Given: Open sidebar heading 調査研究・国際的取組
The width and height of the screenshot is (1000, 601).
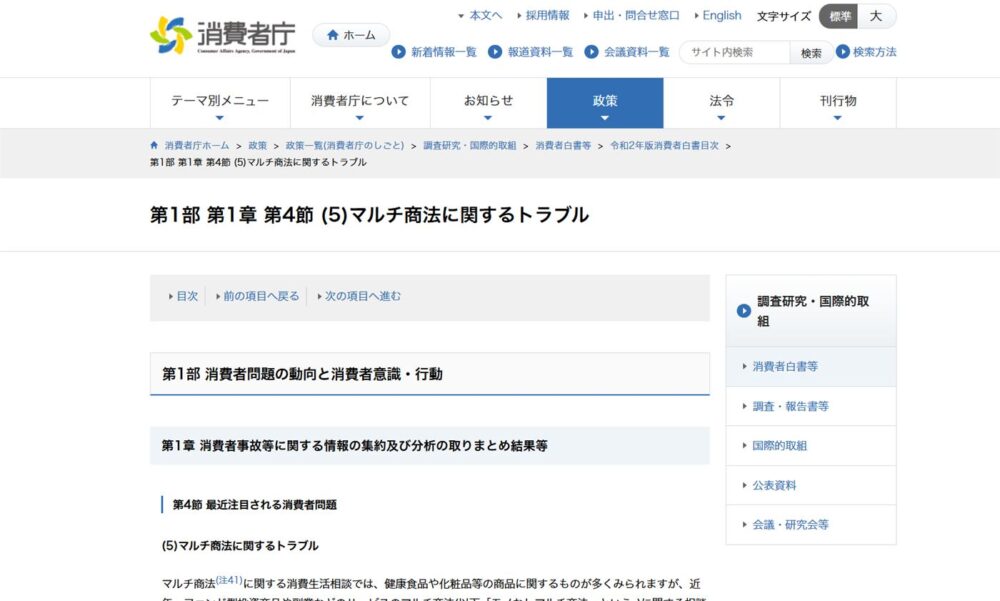Looking at the screenshot, I should point(812,311).
